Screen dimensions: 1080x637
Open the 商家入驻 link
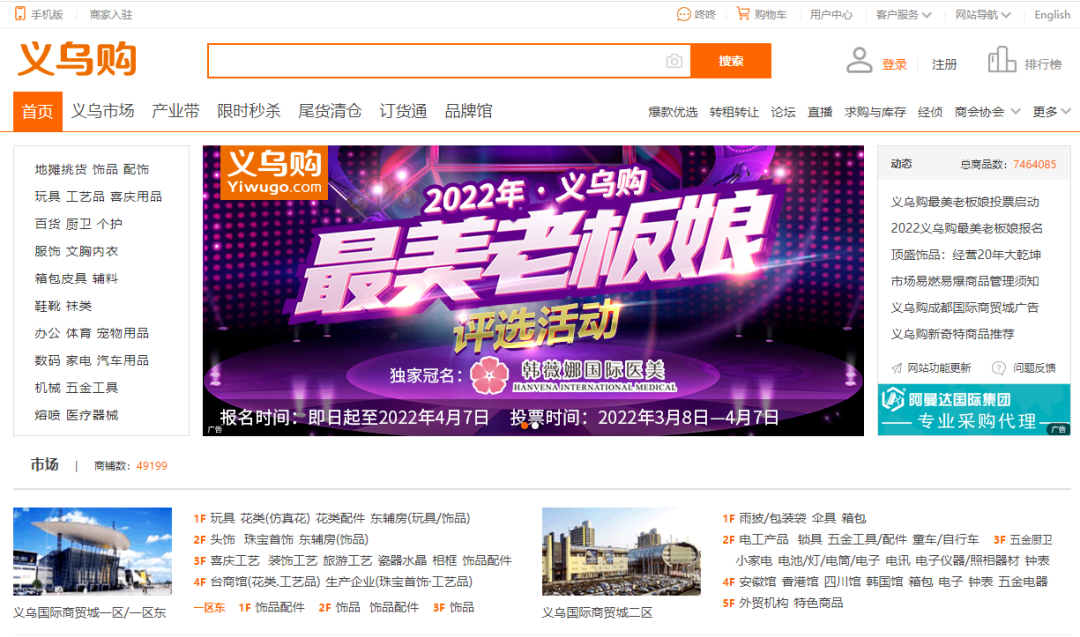point(111,14)
